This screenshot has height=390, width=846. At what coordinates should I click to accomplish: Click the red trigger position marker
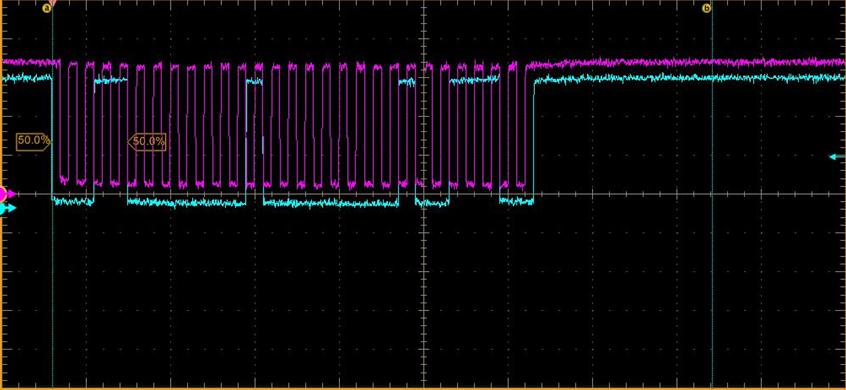click(x=53, y=4)
